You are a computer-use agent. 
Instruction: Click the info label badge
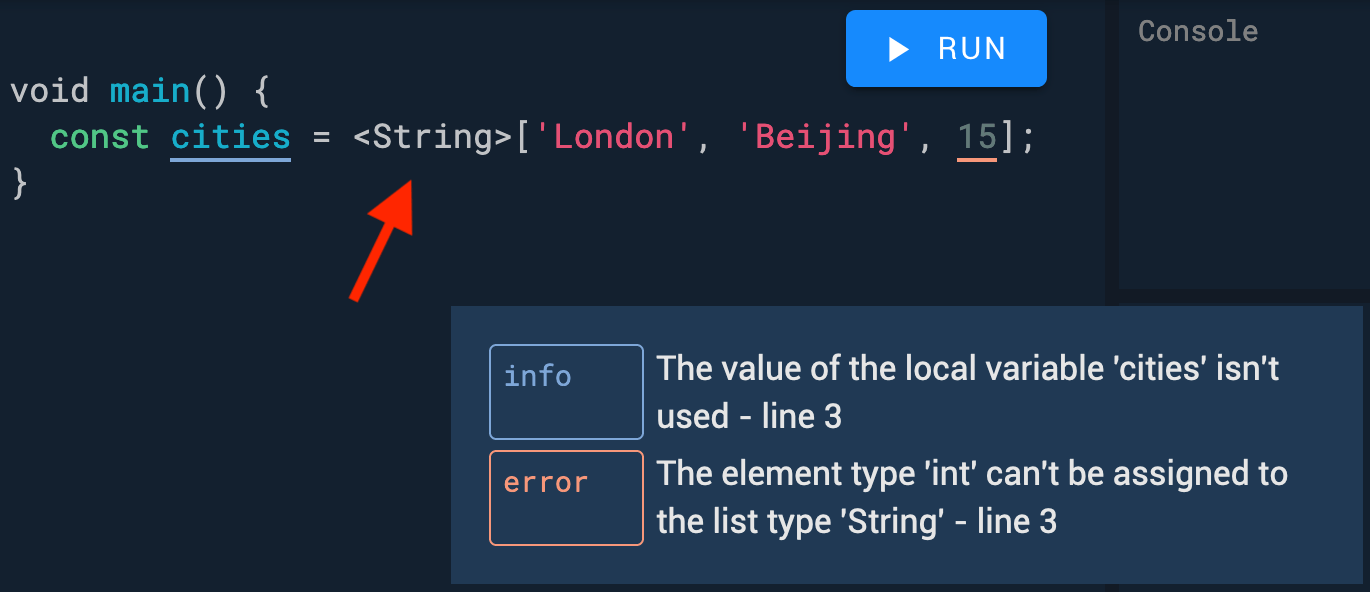566,392
